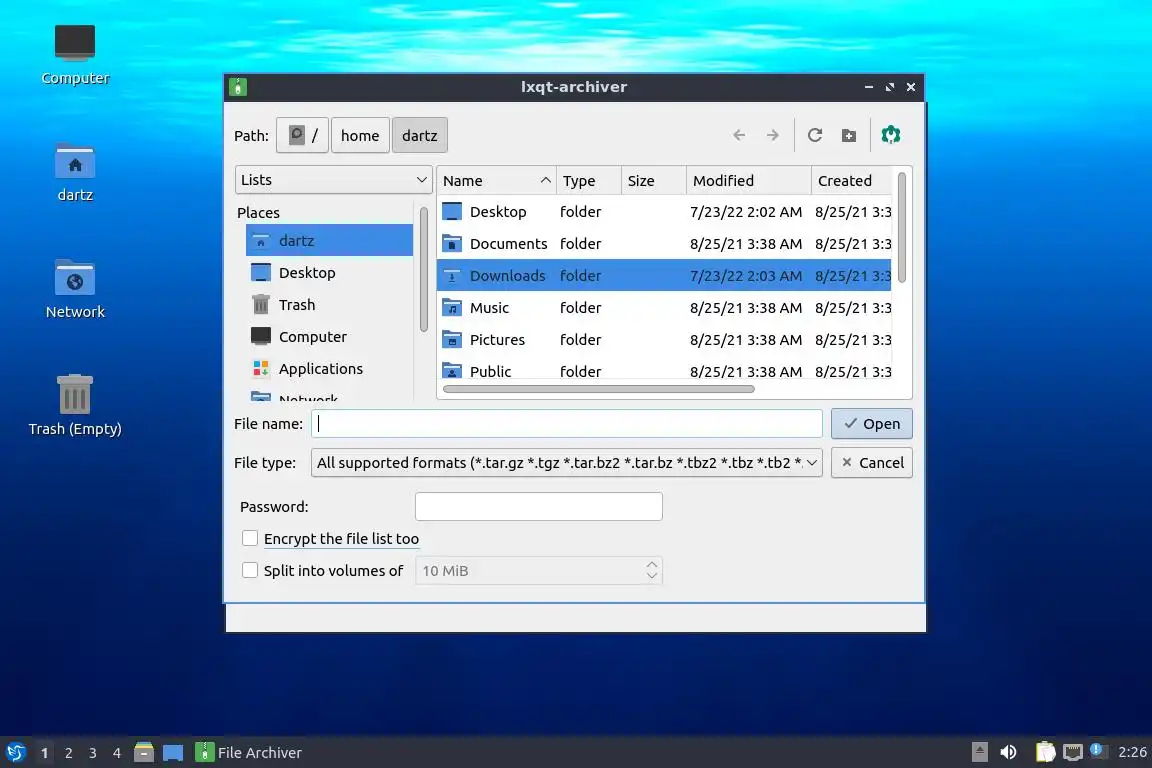Click the file list vertical scrollbar

click(901, 227)
